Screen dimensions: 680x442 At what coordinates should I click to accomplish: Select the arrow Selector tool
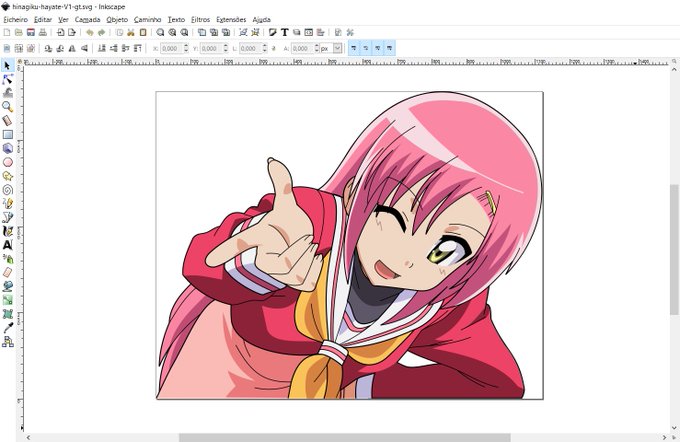click(7, 65)
